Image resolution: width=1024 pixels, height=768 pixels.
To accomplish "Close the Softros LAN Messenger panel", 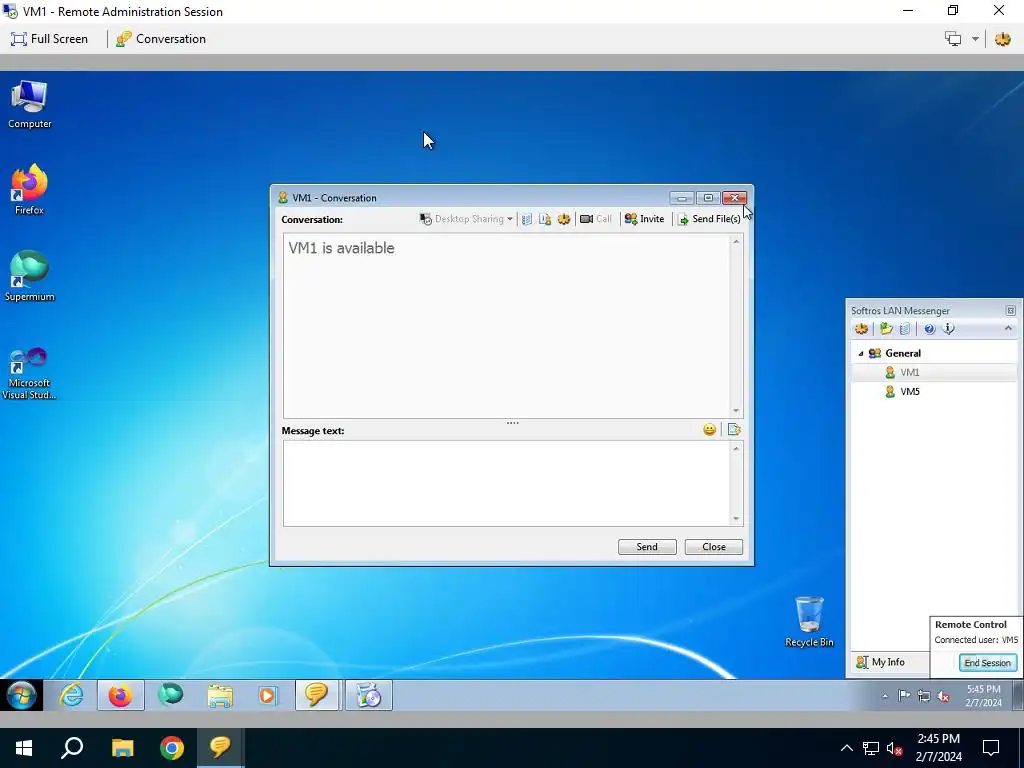I will pyautogui.click(x=1010, y=311).
